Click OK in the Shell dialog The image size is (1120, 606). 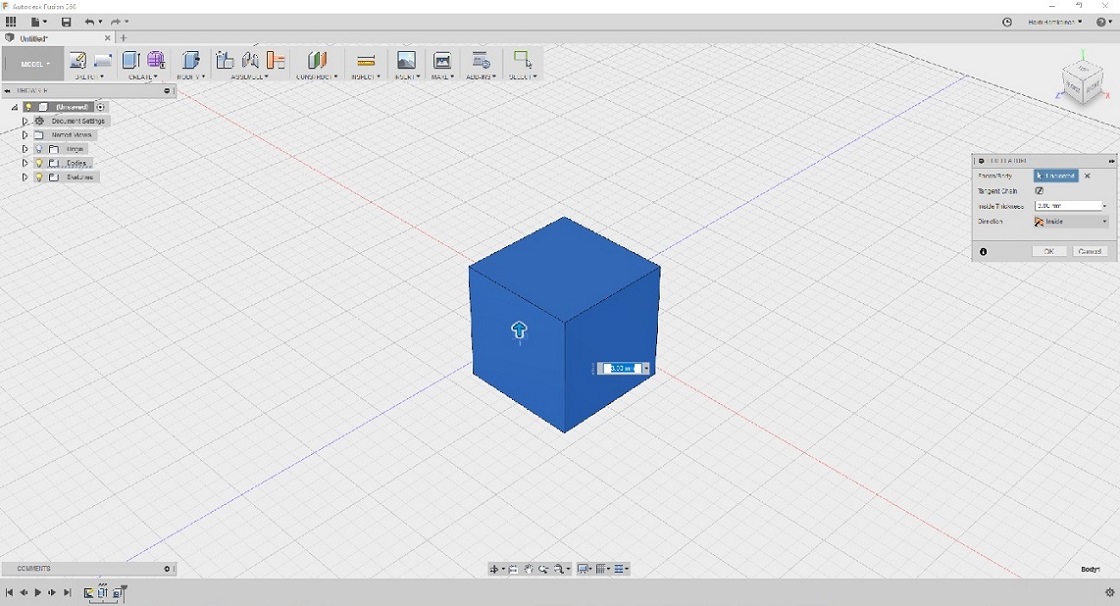coord(1049,252)
